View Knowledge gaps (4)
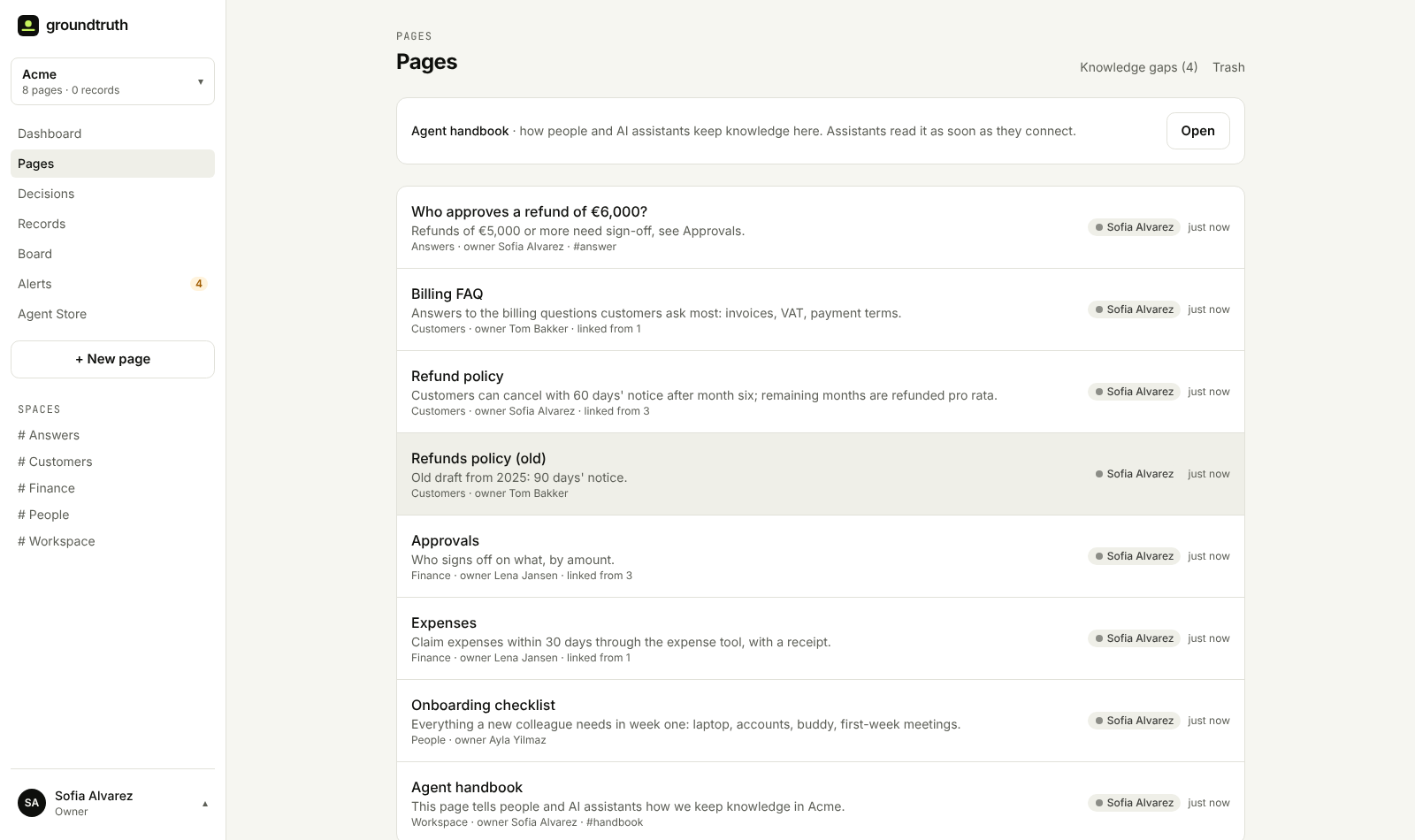This screenshot has width=1415, height=840. coord(1138,67)
